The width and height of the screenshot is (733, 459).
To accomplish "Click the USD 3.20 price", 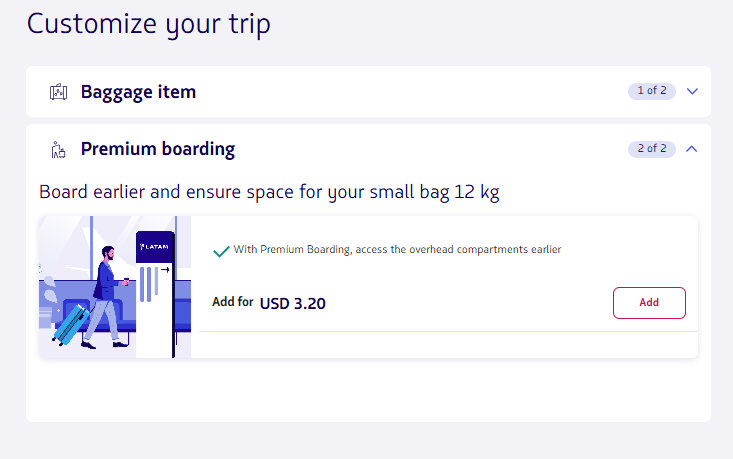I will [x=292, y=303].
